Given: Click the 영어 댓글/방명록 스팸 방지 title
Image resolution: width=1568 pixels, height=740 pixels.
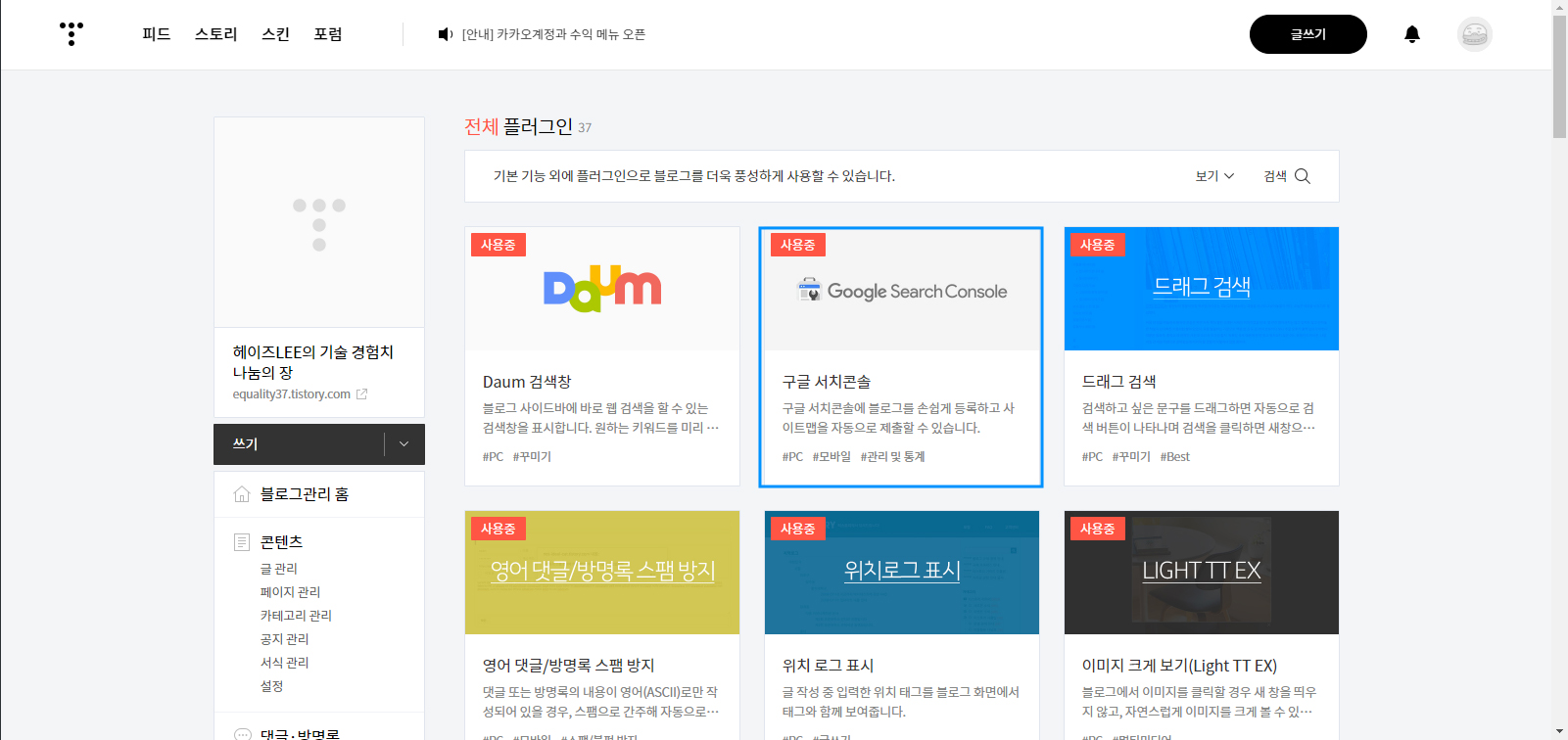Looking at the screenshot, I should click(568, 666).
